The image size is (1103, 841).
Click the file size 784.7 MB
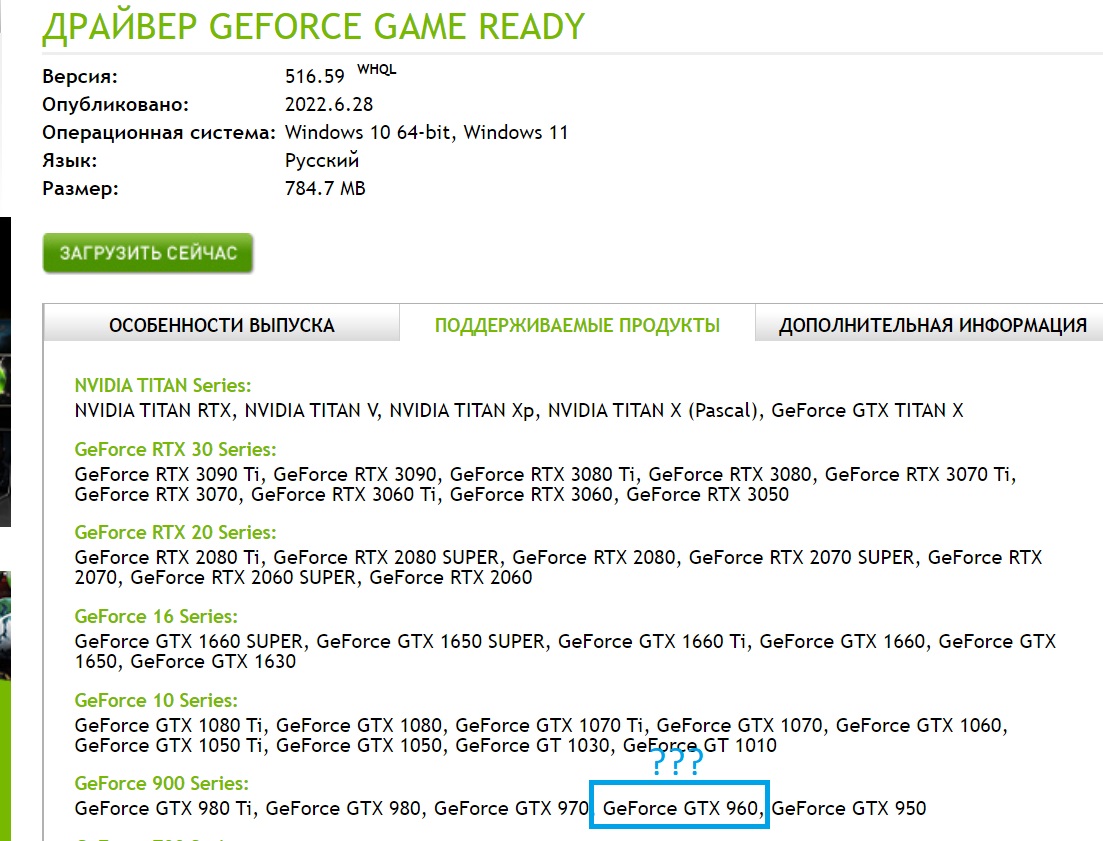click(x=325, y=188)
